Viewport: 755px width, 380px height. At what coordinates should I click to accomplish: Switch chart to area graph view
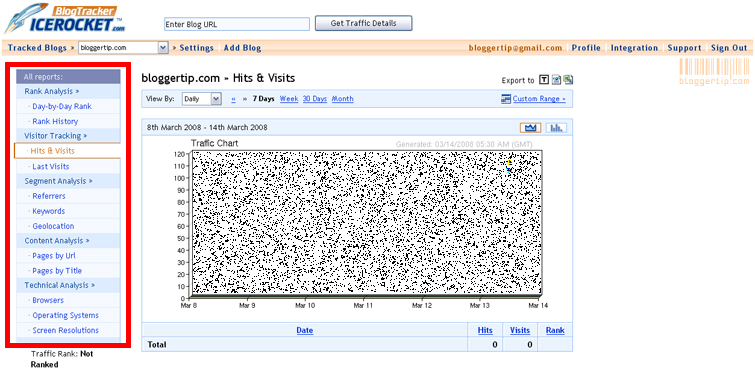(530, 128)
